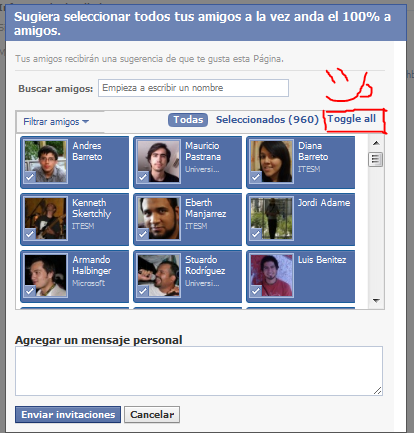The image size is (414, 433).
Task: Click the friends list scroll down arrow
Action: (376, 301)
